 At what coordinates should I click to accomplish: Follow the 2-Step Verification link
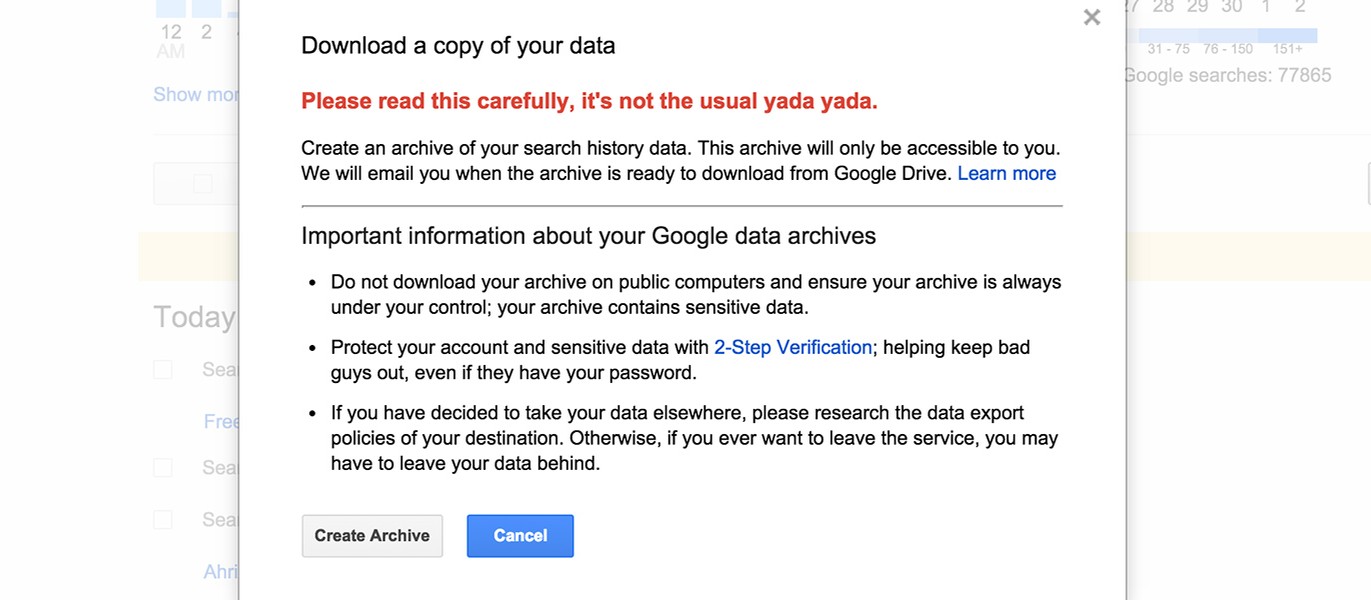793,347
